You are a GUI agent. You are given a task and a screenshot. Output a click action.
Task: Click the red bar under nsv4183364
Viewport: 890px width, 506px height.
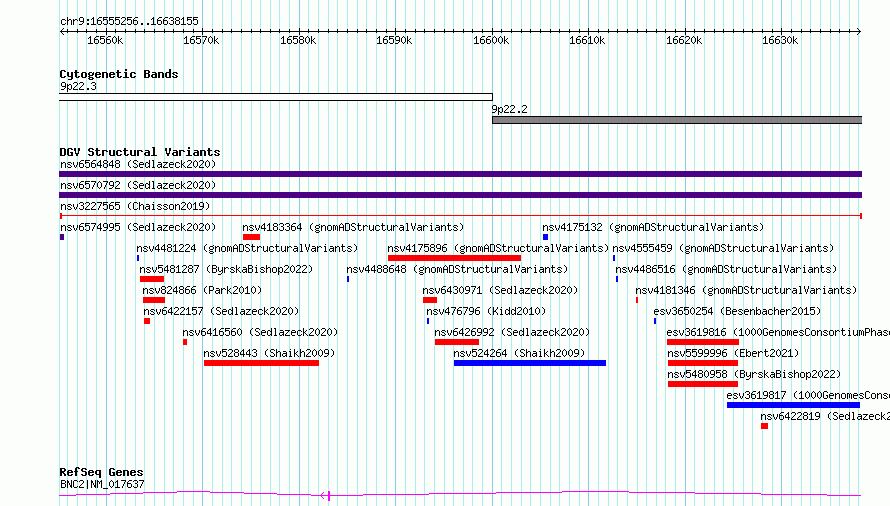click(251, 237)
